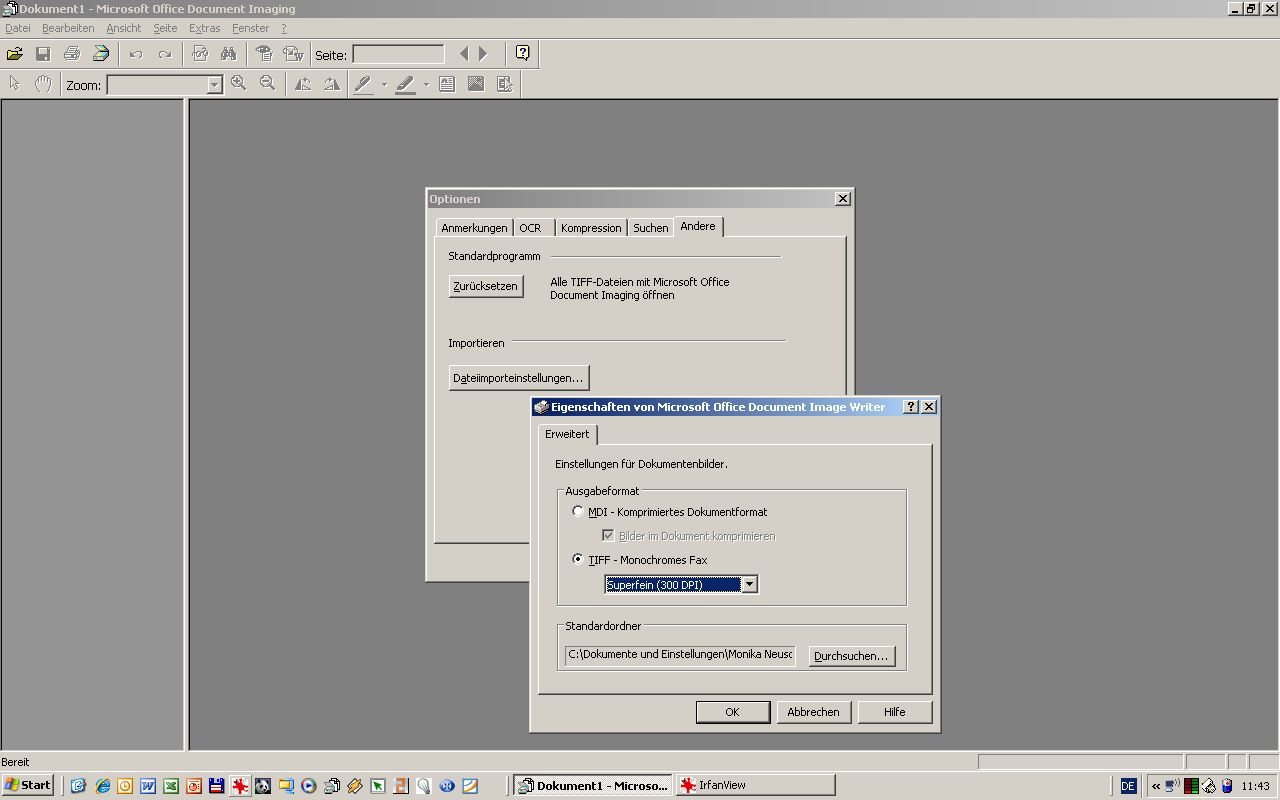
Task: Select the Erweitert tab
Action: coord(567,434)
